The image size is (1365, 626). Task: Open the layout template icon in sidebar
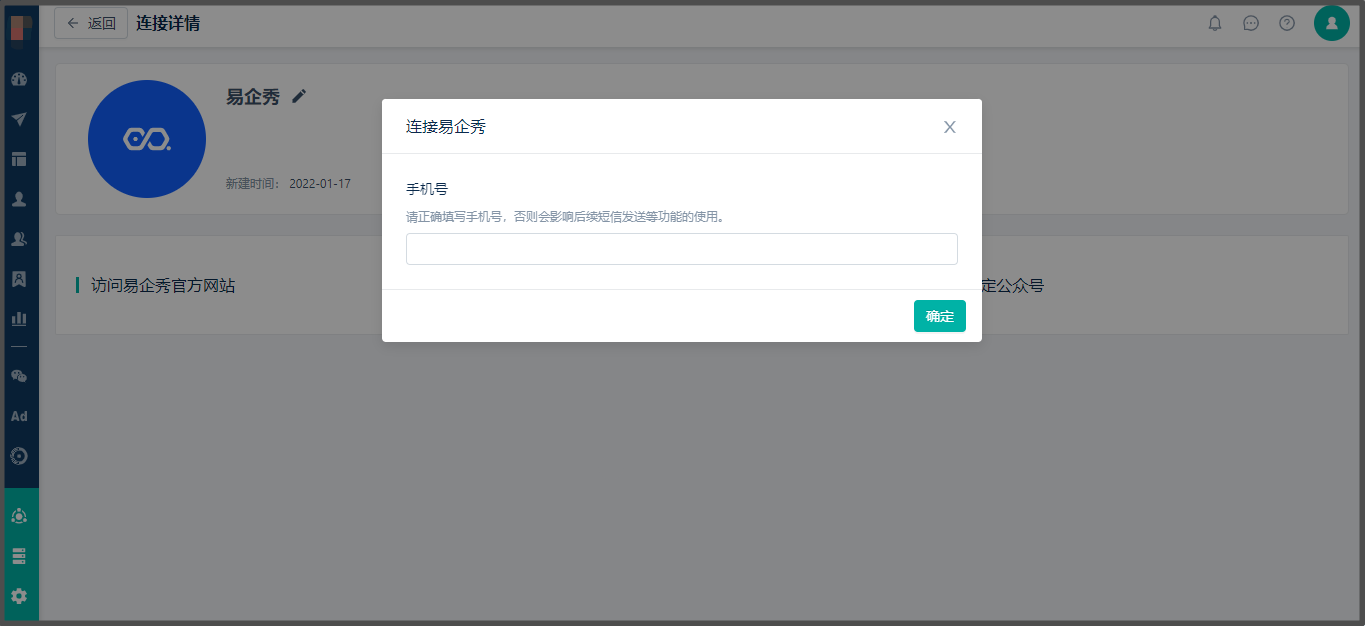(x=19, y=159)
